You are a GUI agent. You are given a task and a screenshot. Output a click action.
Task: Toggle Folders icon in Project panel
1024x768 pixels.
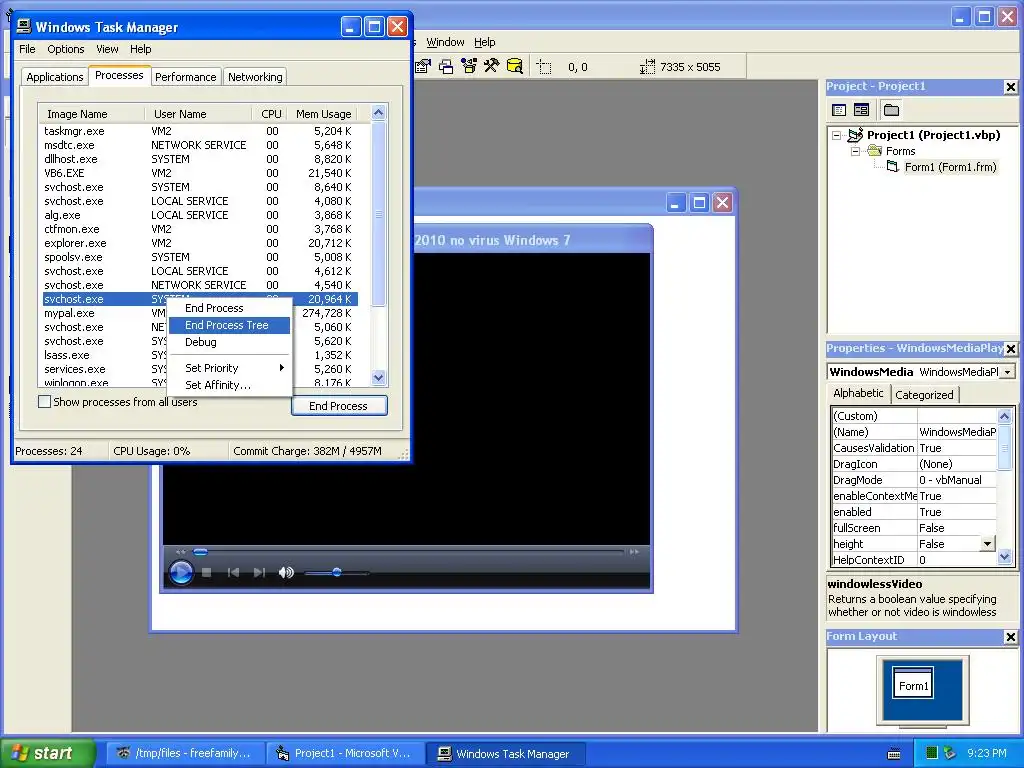[x=891, y=110]
